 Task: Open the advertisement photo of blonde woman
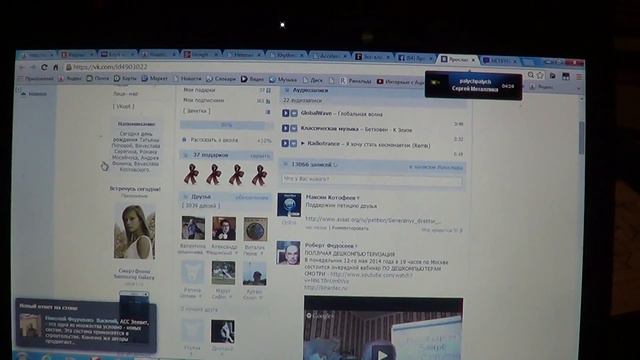click(134, 231)
